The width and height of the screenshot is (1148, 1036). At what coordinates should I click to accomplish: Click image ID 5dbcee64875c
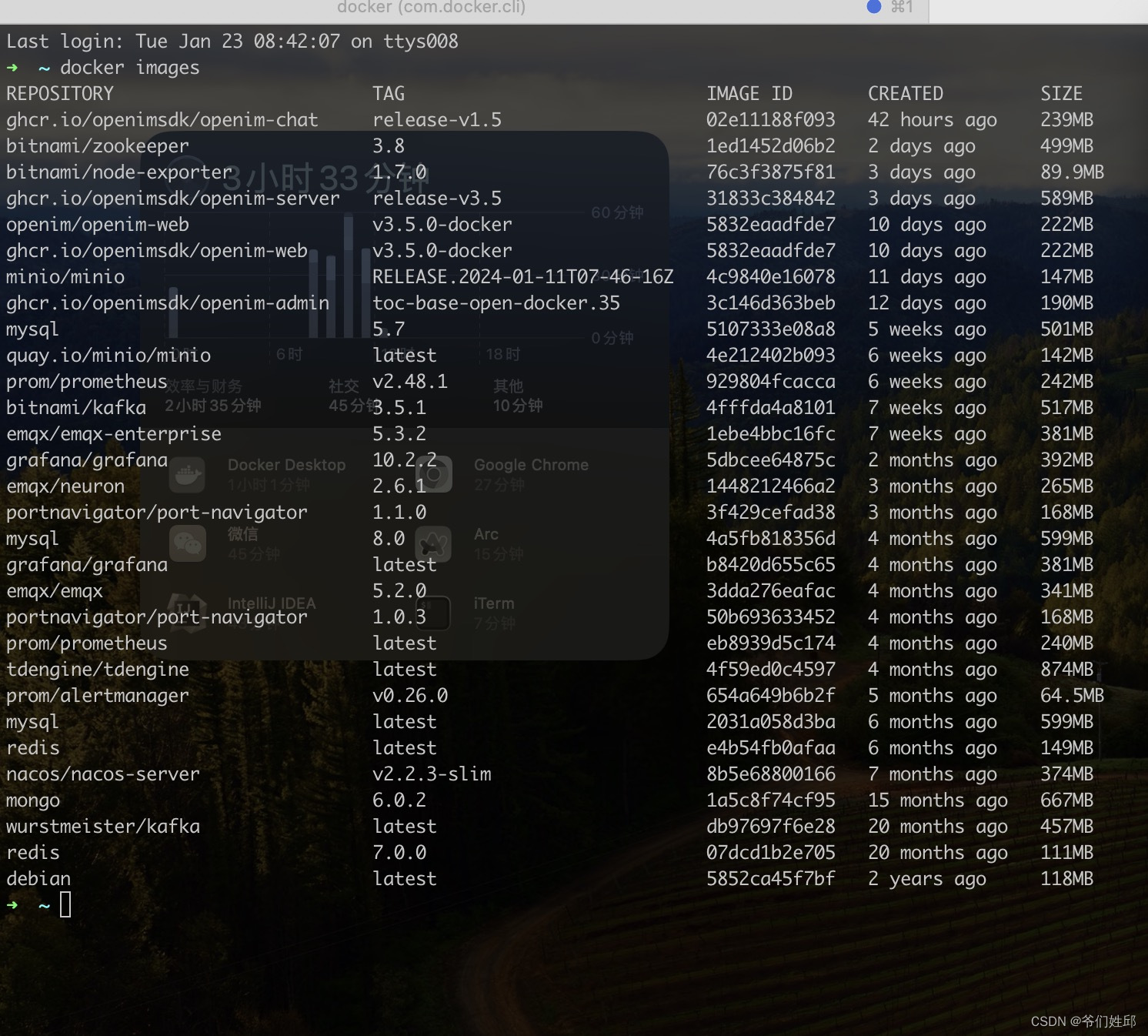[771, 460]
